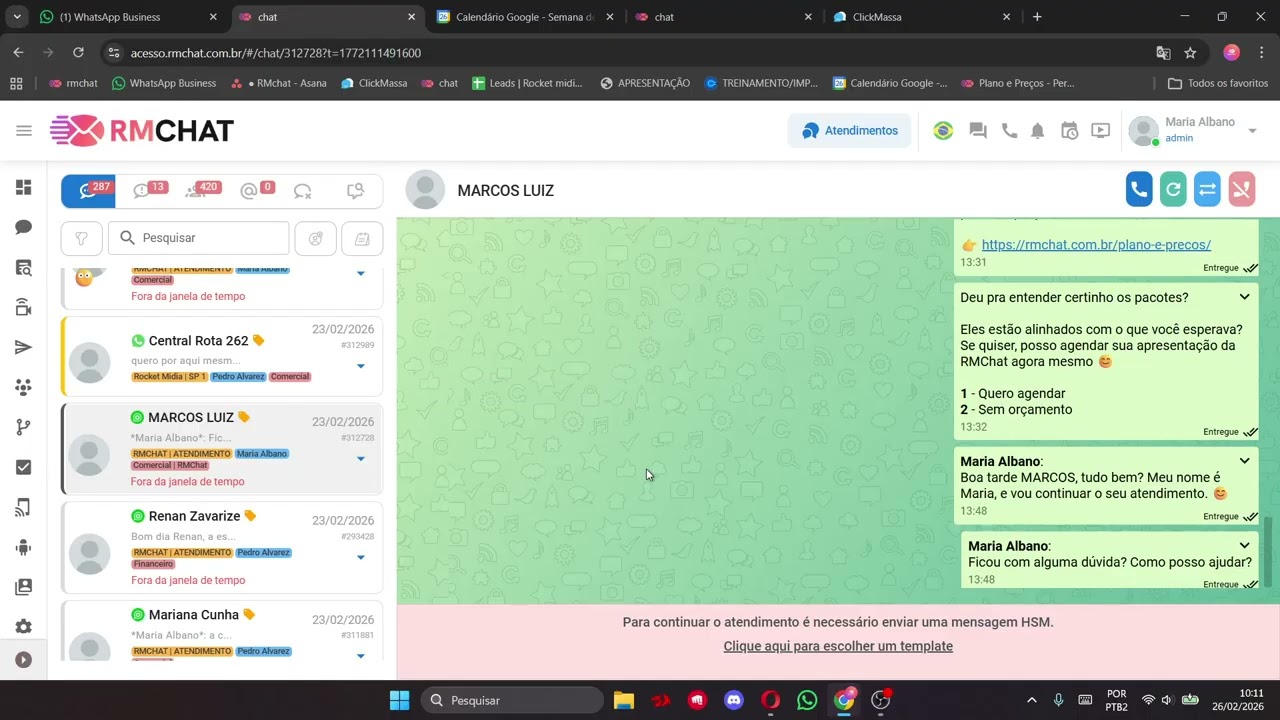This screenshot has width=1280, height=720.
Task: Open the send paper-plane sidebar icon
Action: (23, 347)
